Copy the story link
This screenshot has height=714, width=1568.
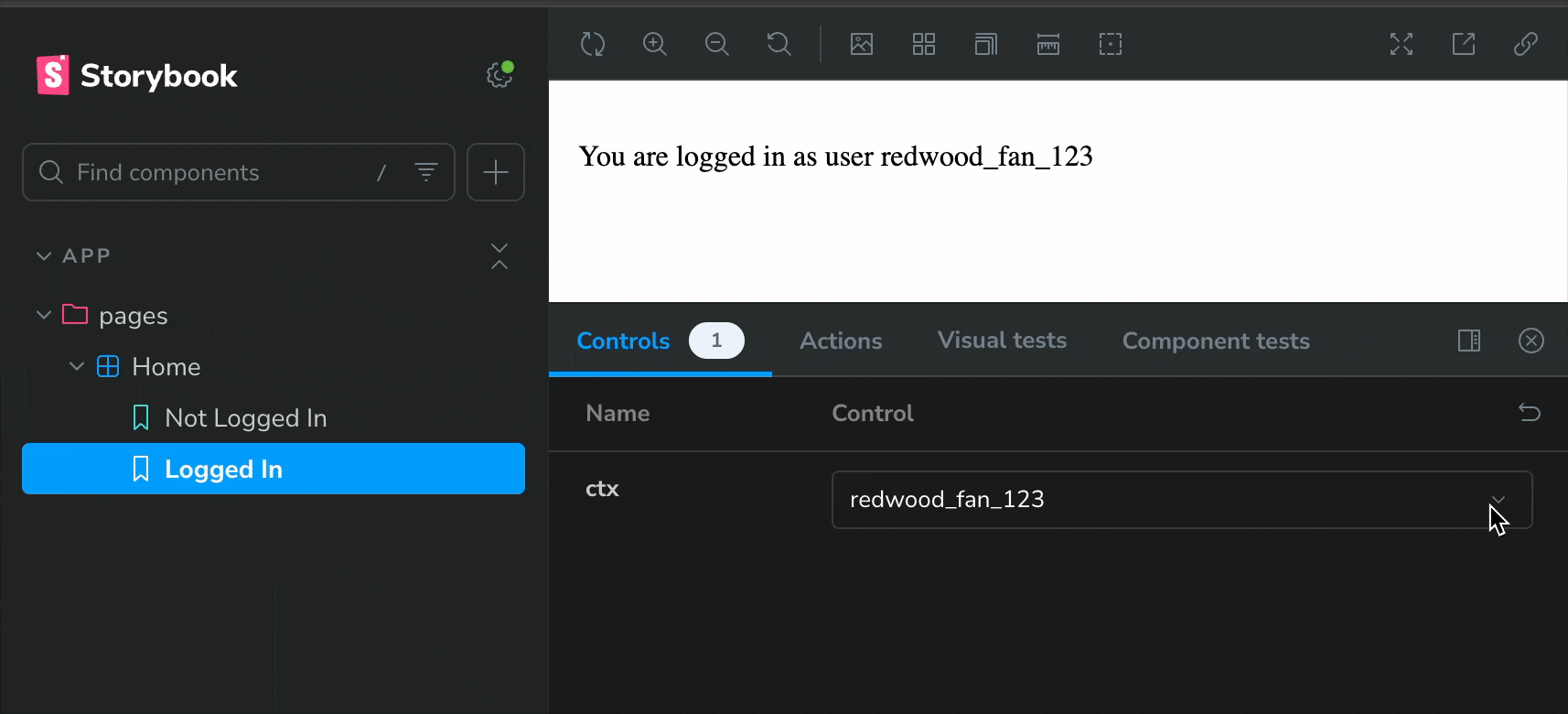(x=1525, y=44)
